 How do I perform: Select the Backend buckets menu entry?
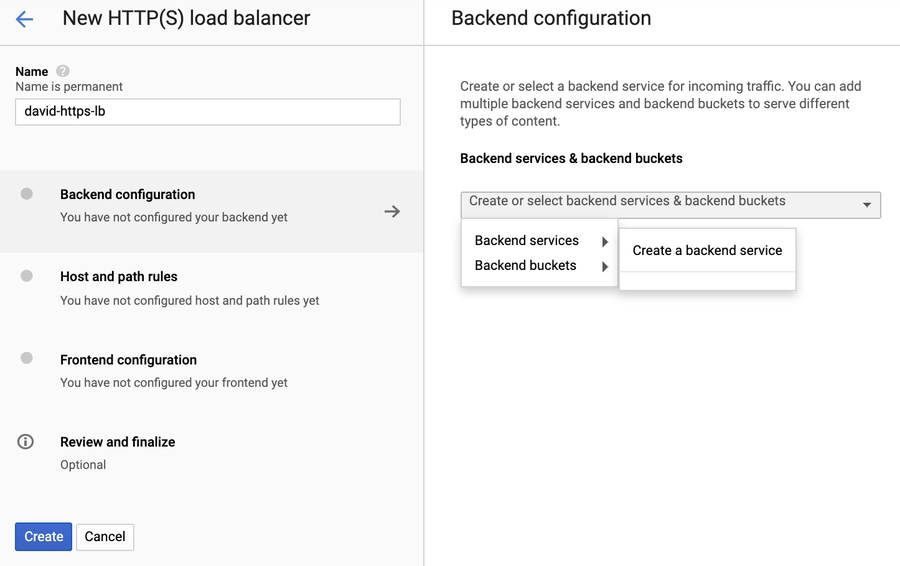point(526,266)
